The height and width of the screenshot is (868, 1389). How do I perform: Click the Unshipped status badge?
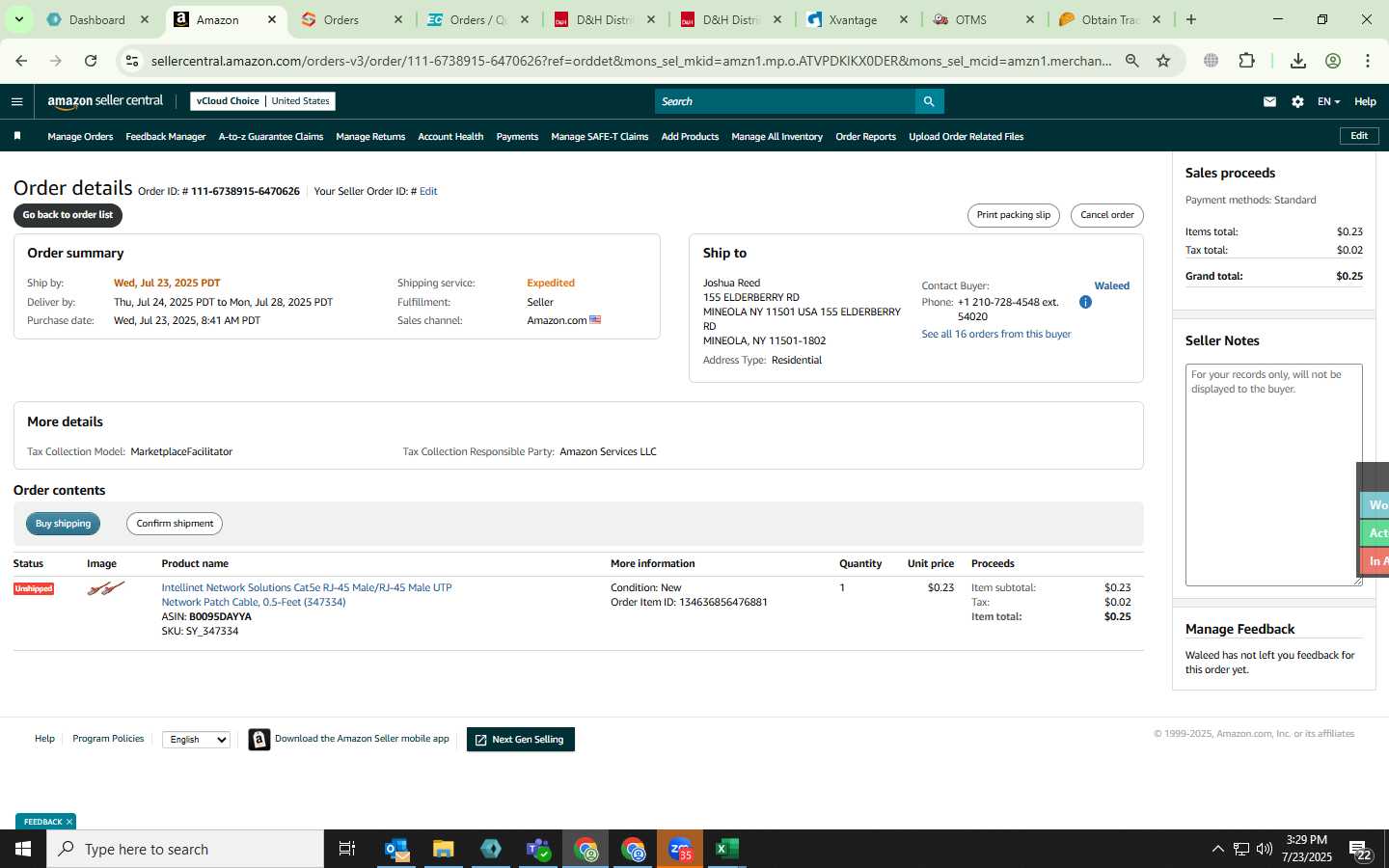point(34,588)
